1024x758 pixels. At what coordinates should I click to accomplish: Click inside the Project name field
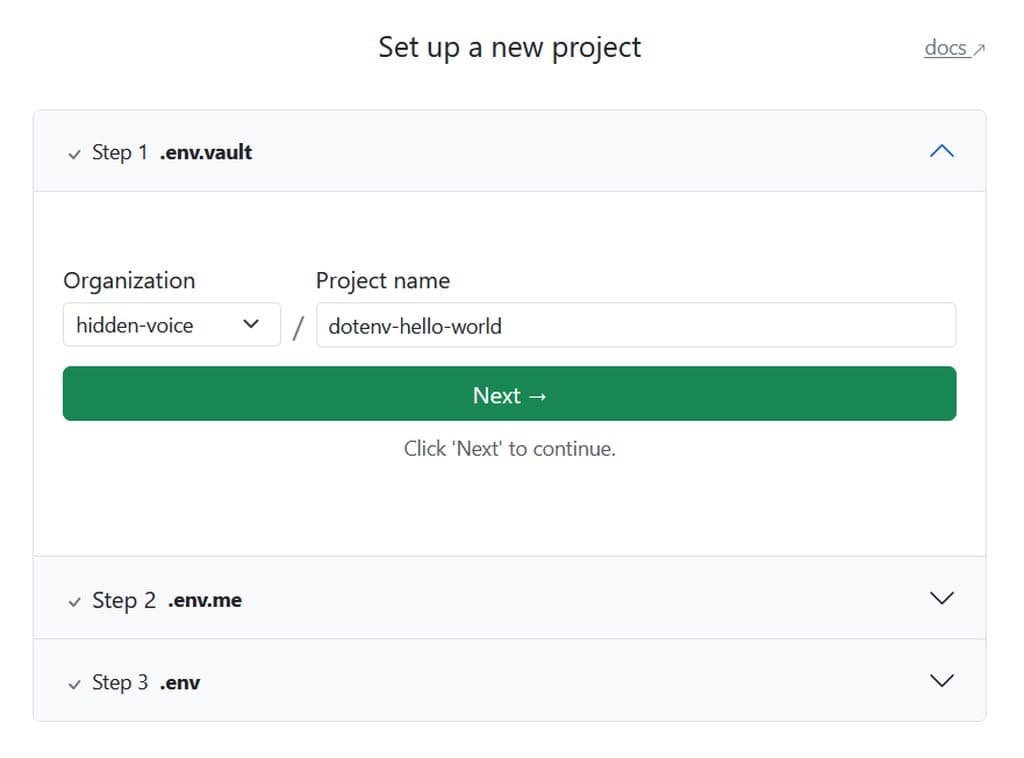tap(636, 324)
